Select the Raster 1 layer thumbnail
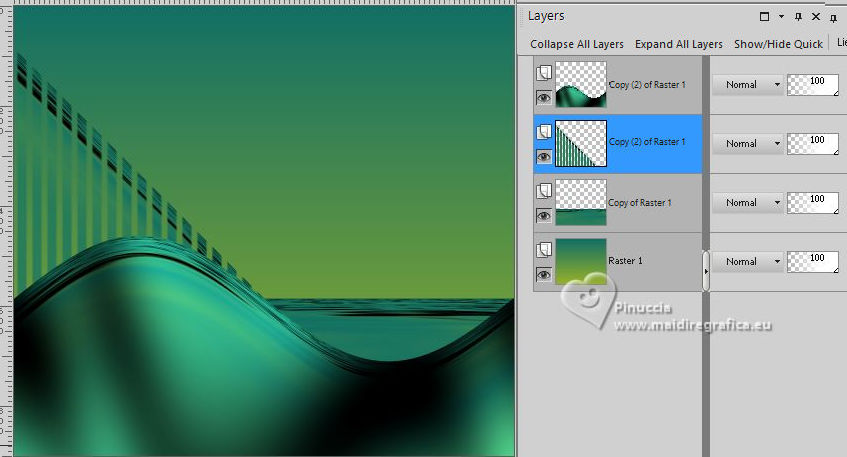847x457 pixels. click(x=581, y=261)
